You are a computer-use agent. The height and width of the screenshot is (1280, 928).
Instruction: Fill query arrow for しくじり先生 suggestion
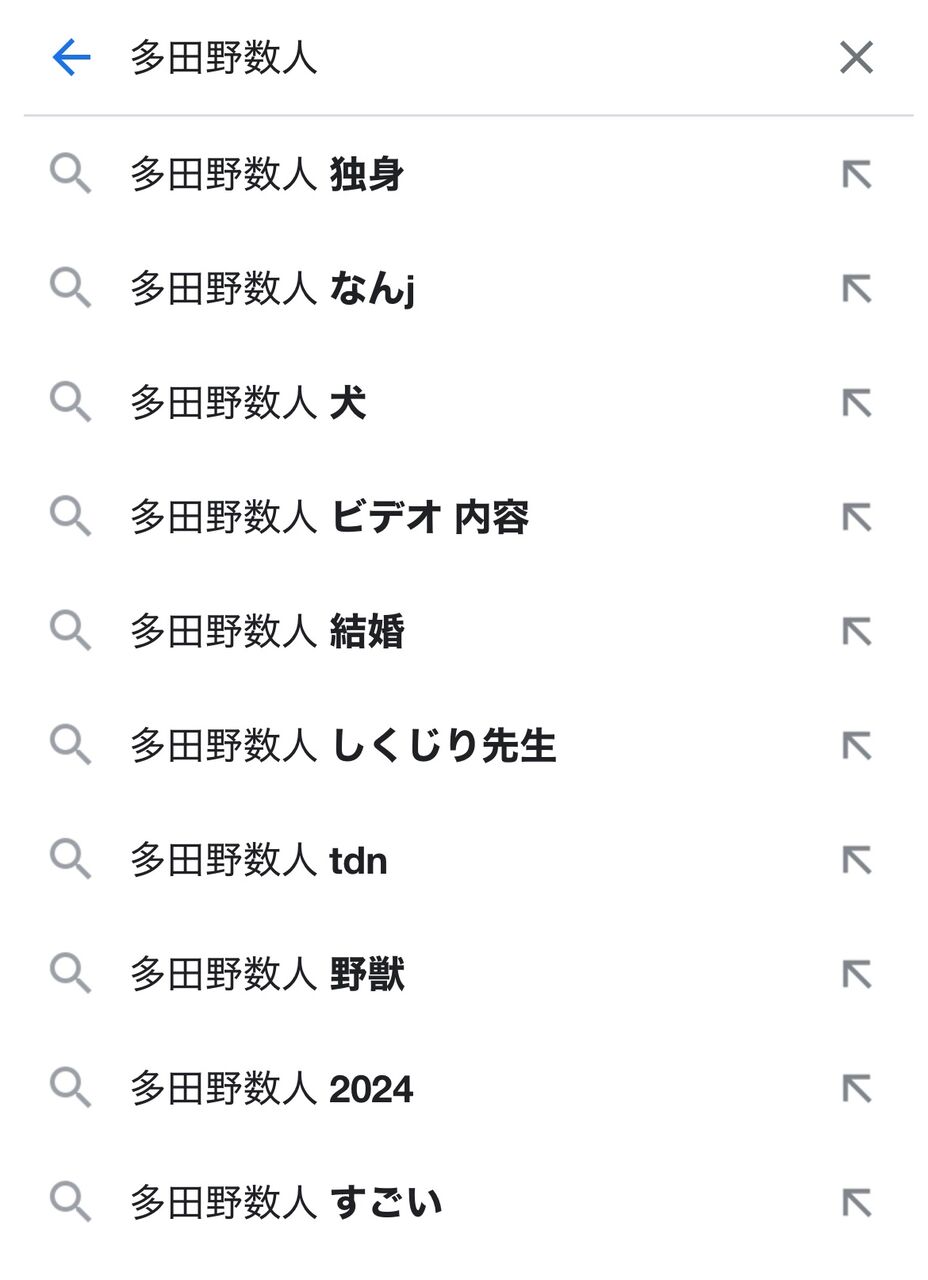(x=856, y=745)
